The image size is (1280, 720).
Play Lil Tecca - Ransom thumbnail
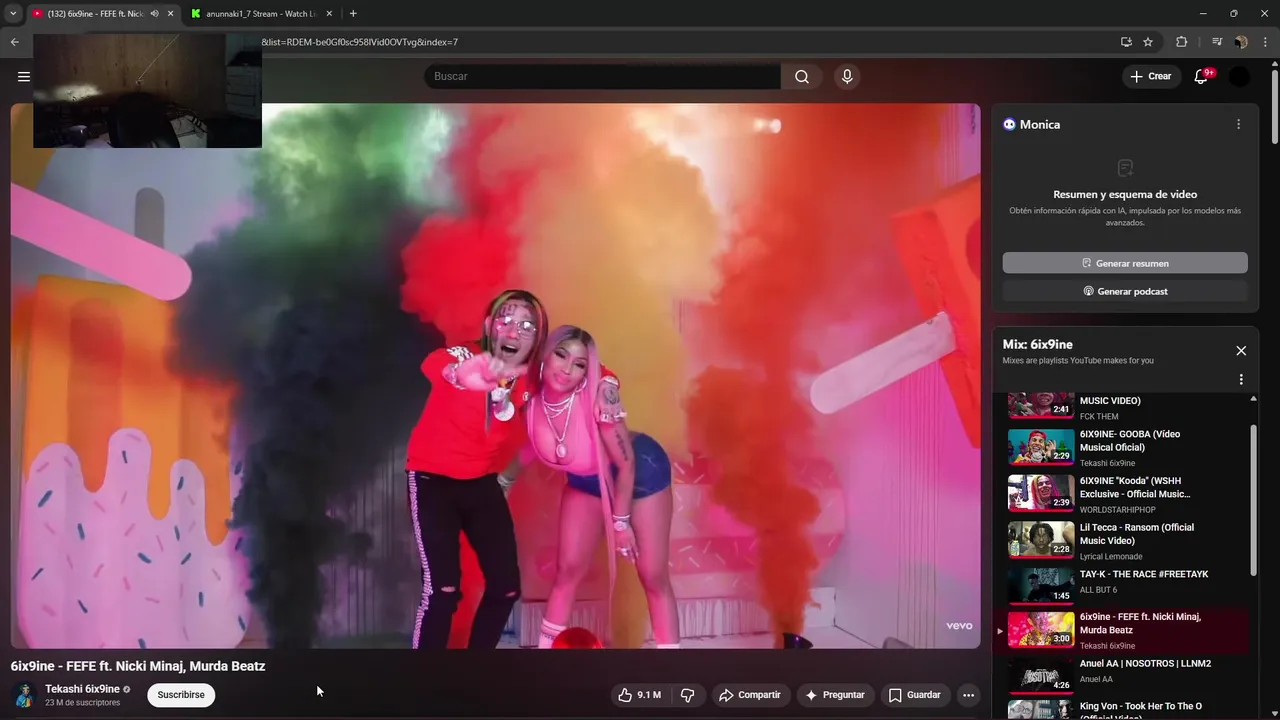click(x=1040, y=540)
